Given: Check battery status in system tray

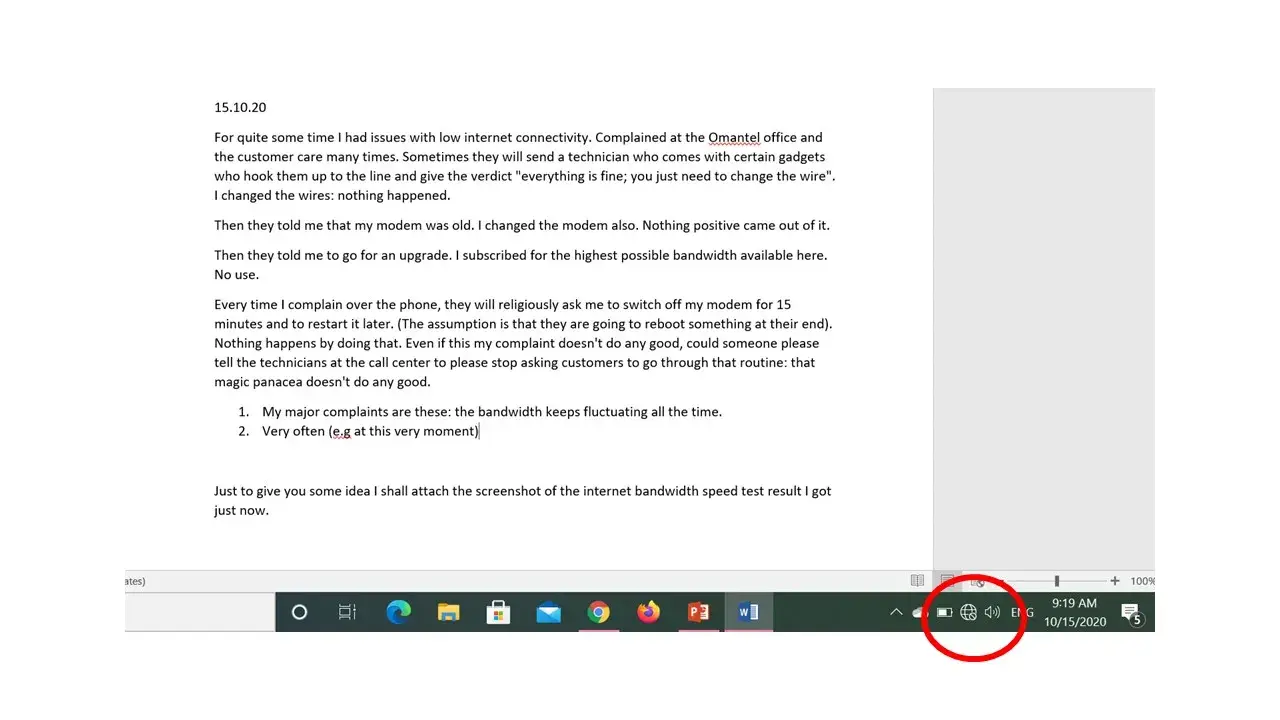Looking at the screenshot, I should tap(944, 612).
